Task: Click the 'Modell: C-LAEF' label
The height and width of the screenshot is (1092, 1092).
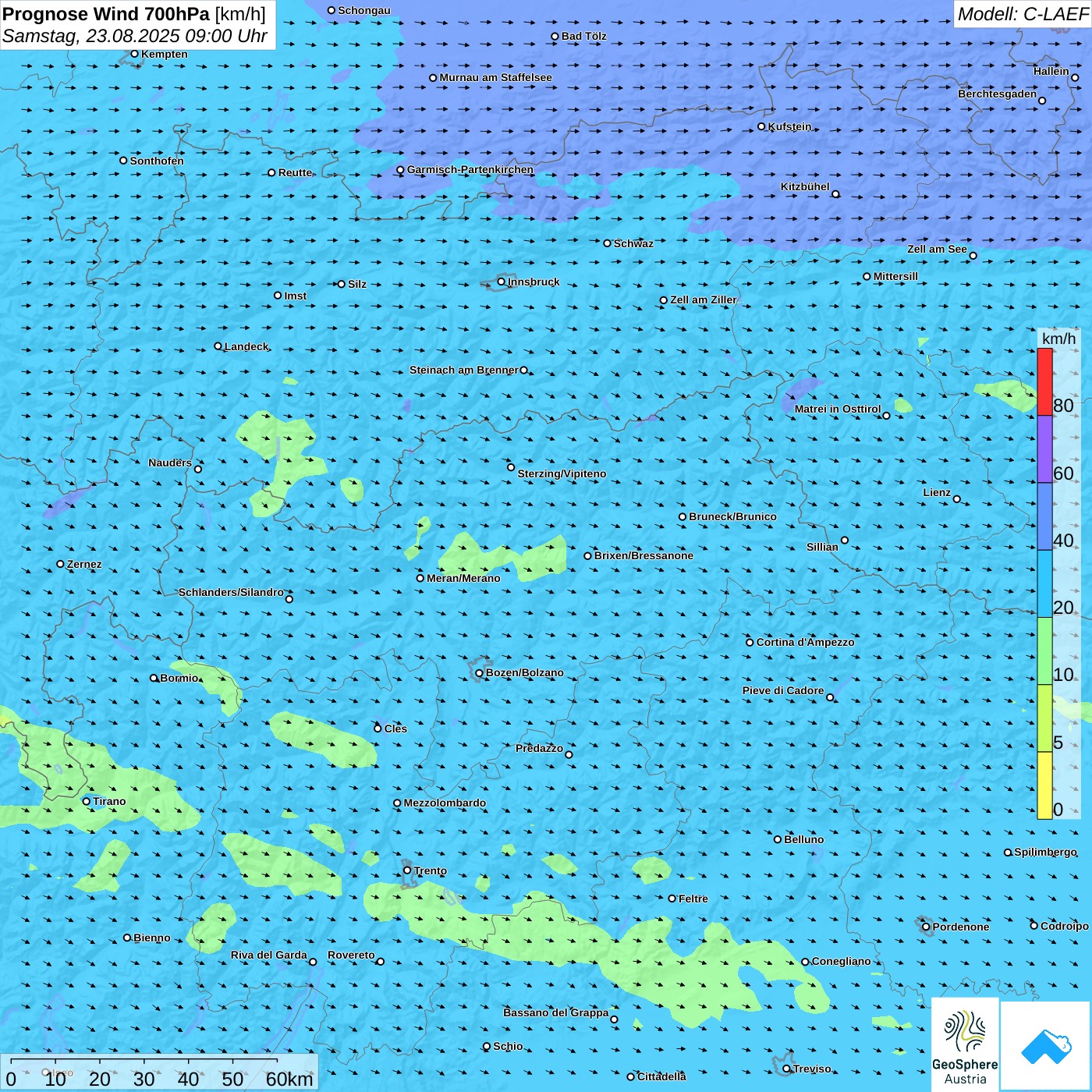Action: 1023,14
